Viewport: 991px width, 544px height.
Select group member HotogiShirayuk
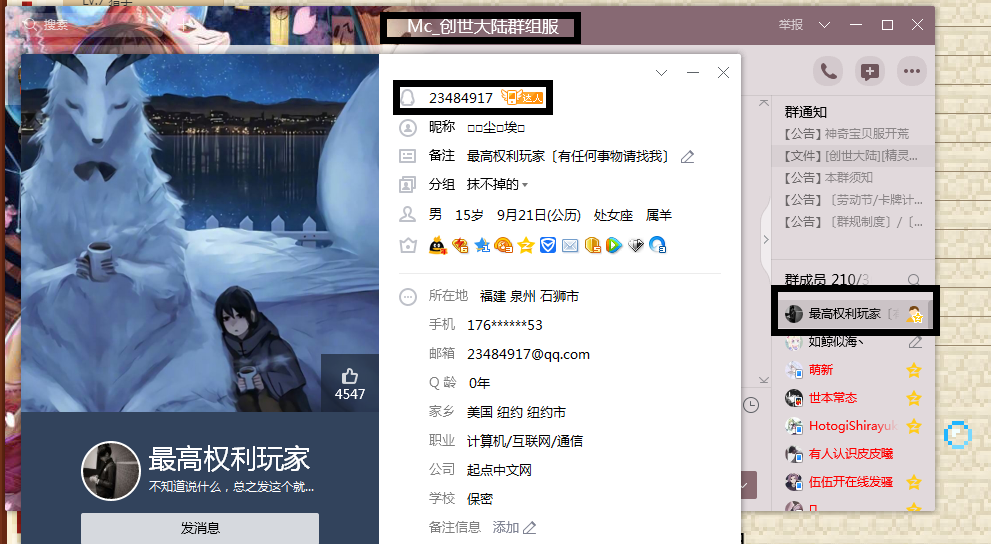[853, 426]
